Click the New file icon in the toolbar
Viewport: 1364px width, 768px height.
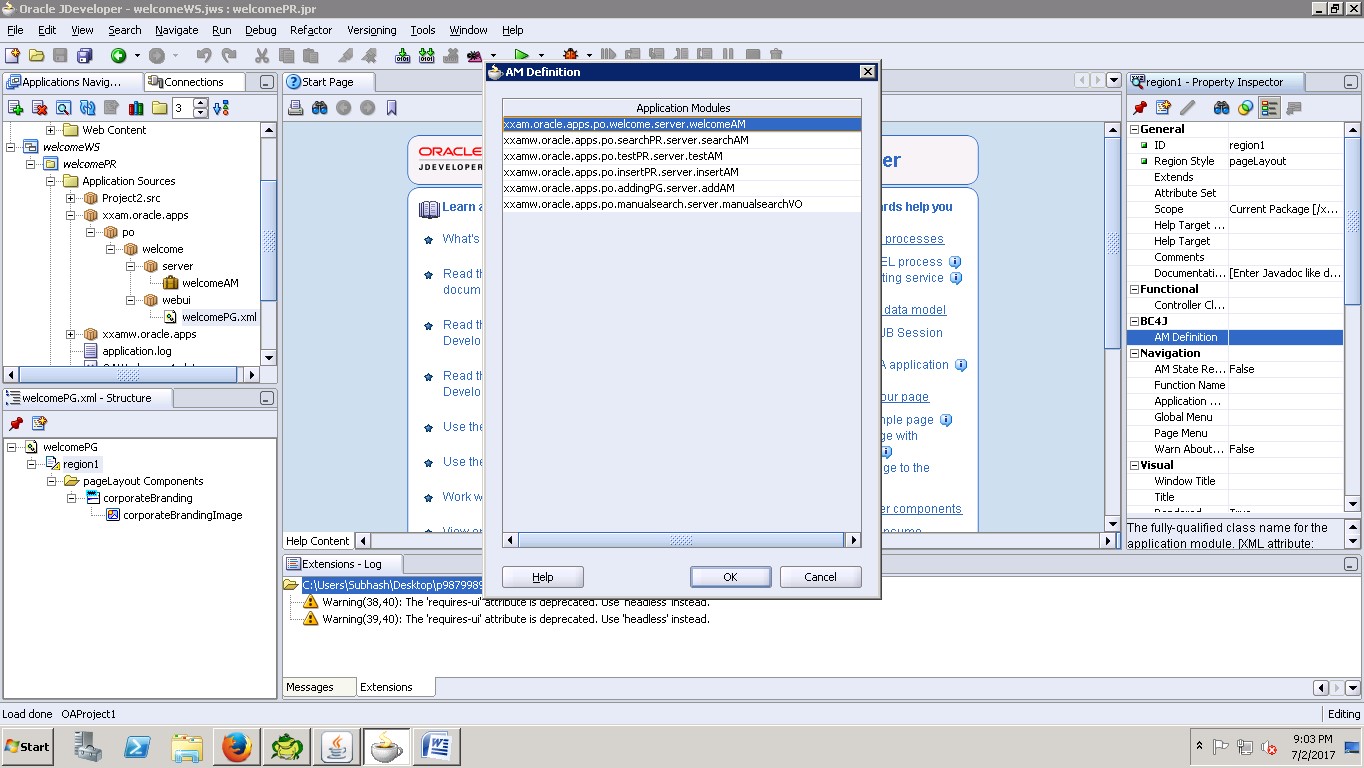[x=13, y=55]
